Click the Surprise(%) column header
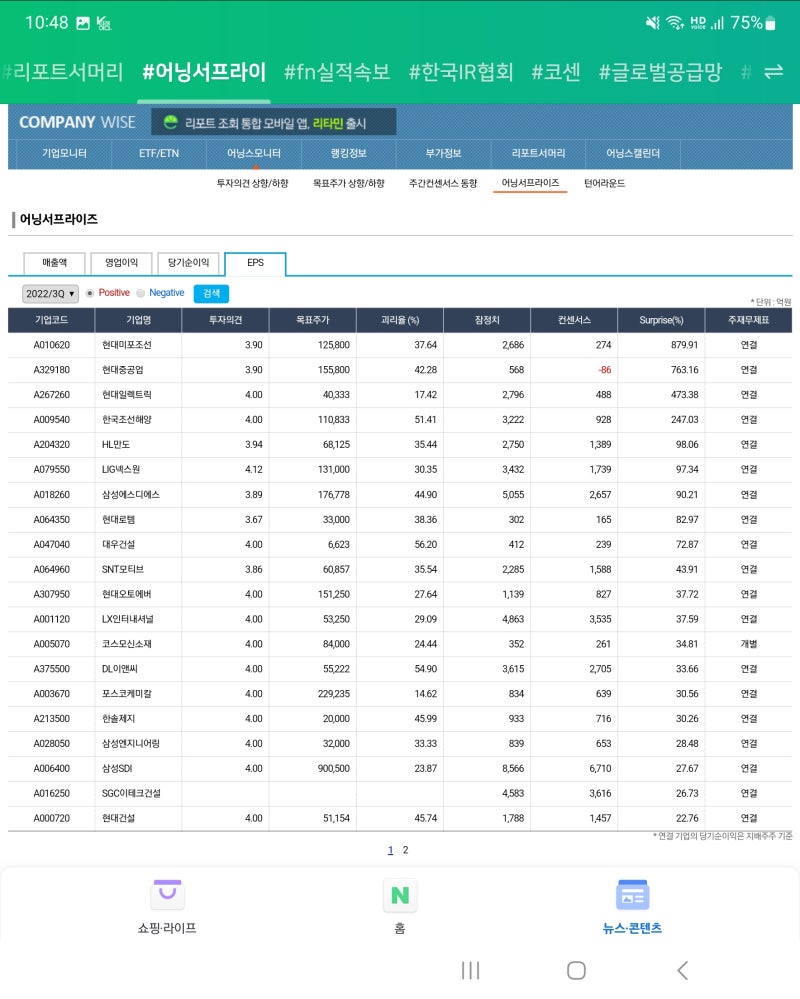The width and height of the screenshot is (800, 999). click(661, 320)
